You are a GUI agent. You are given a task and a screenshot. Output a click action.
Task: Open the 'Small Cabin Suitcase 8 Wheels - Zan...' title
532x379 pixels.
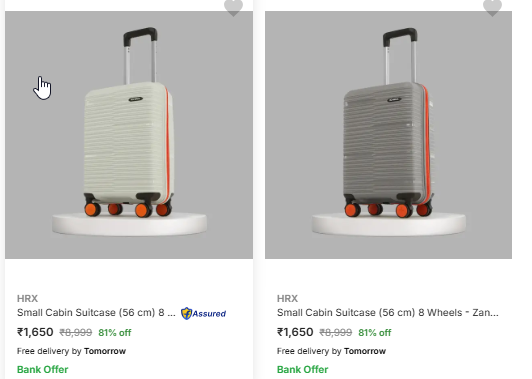pos(388,312)
